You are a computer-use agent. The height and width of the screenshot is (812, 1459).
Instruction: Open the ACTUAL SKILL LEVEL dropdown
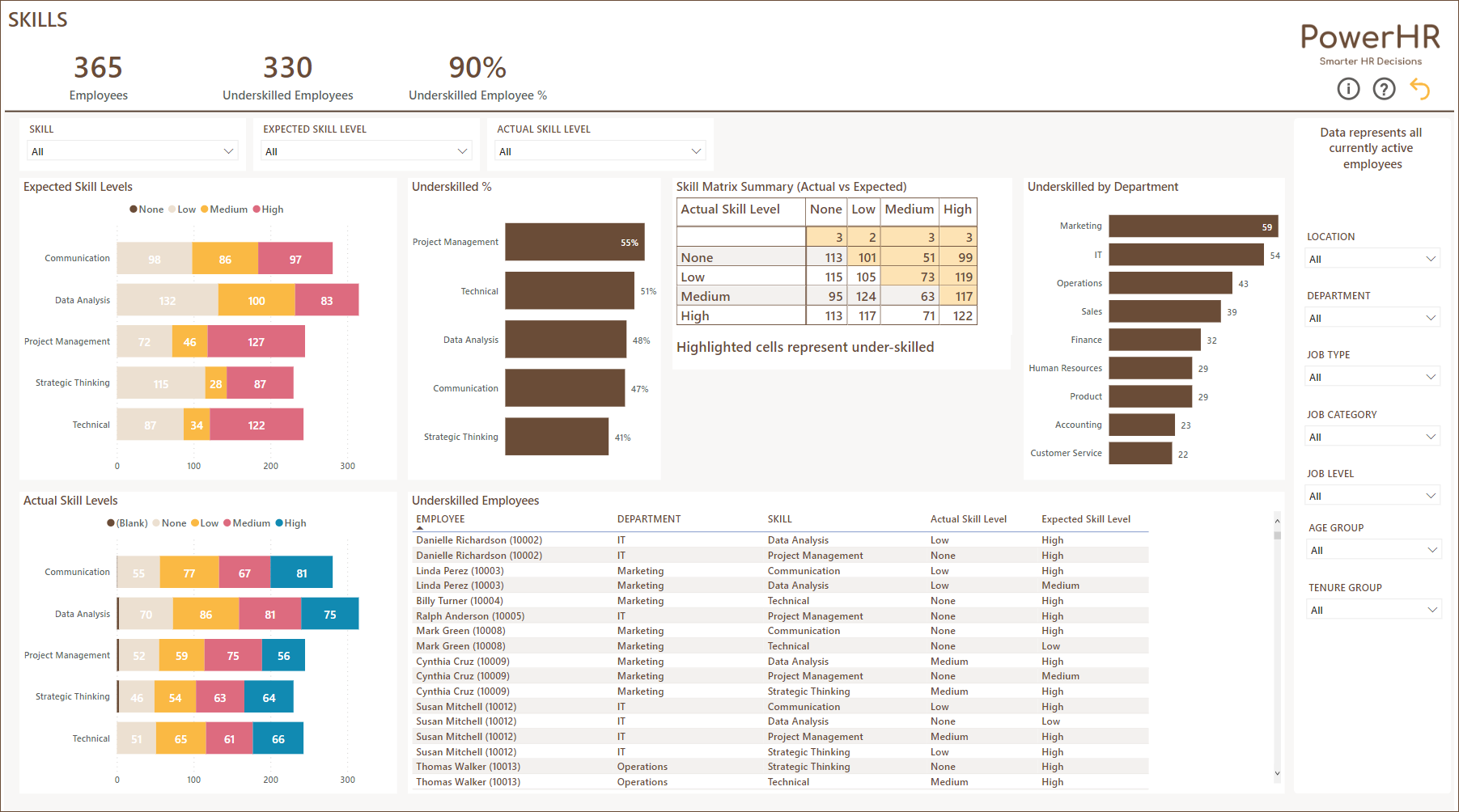[x=696, y=150]
